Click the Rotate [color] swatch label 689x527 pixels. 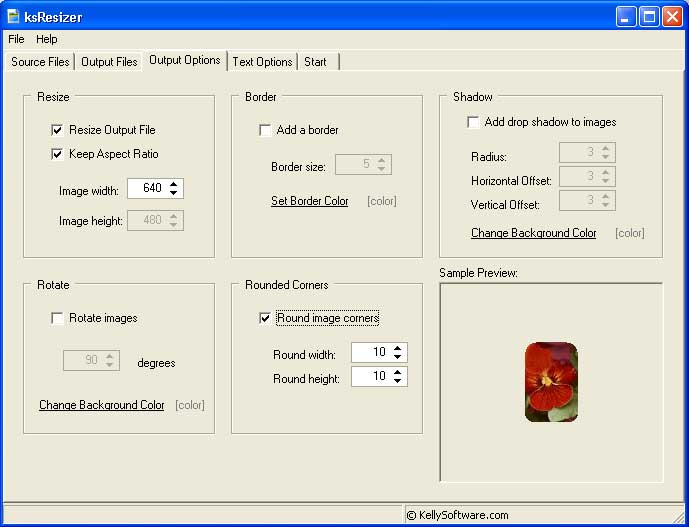point(190,405)
